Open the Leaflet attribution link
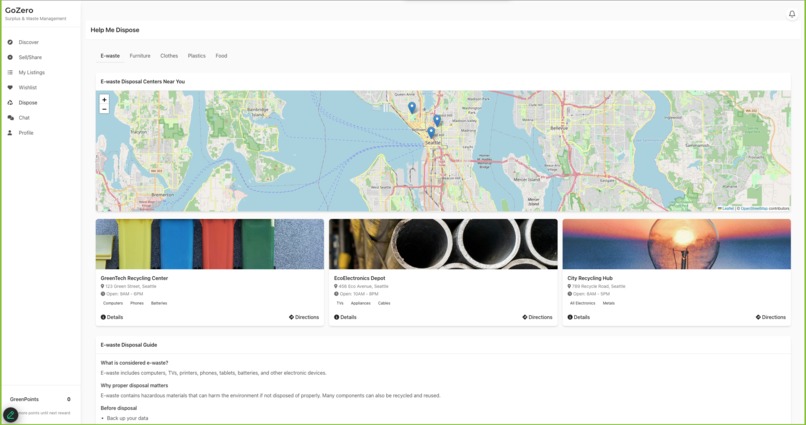Screen dimensions: 806x425 tap(726, 209)
